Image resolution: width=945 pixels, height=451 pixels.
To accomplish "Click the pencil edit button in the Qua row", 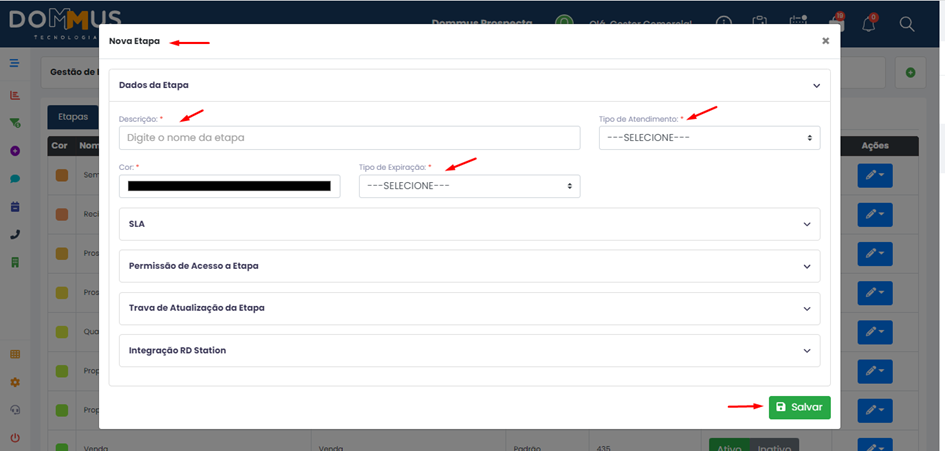I will (x=874, y=332).
